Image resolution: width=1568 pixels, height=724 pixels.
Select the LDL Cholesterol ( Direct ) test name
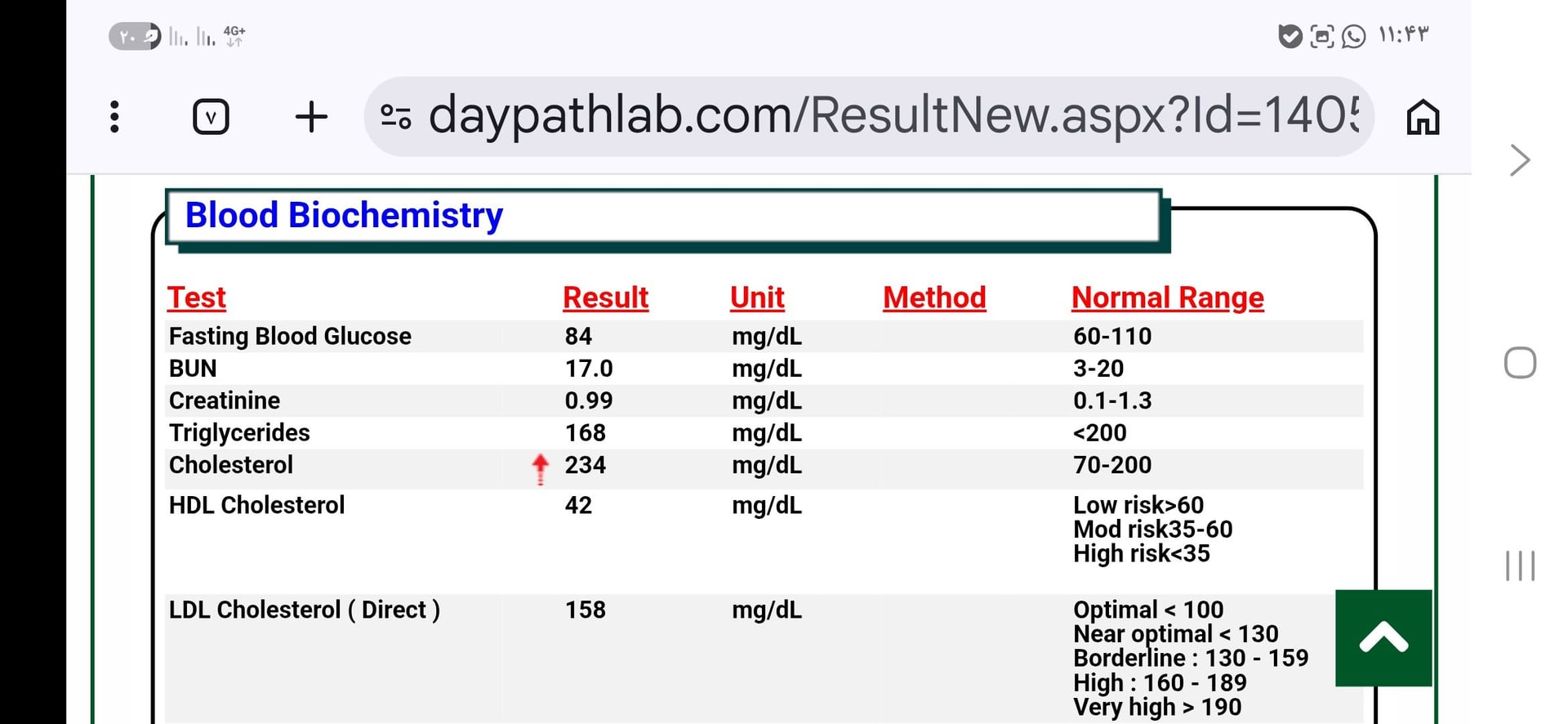(305, 610)
